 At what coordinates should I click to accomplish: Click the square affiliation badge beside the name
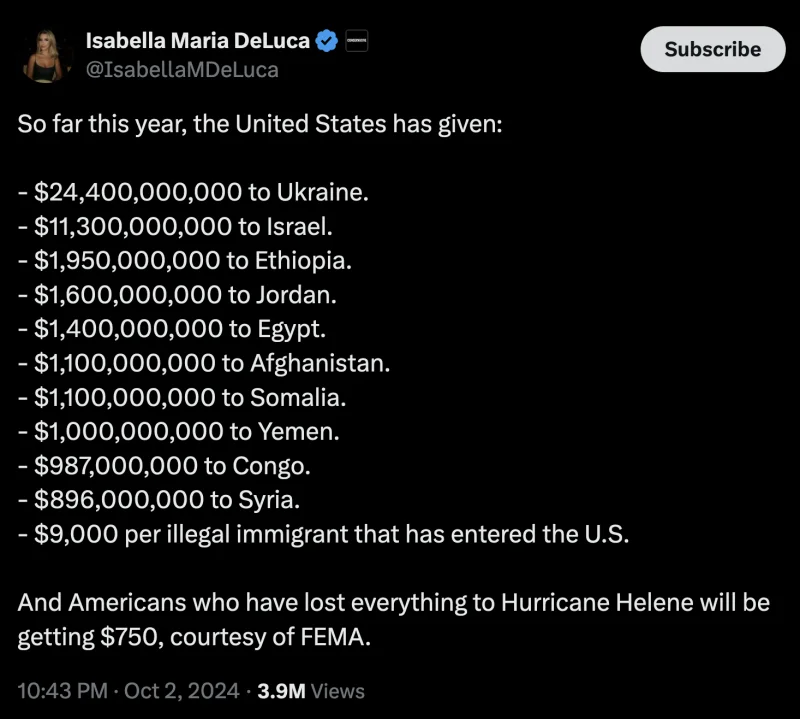click(x=357, y=41)
